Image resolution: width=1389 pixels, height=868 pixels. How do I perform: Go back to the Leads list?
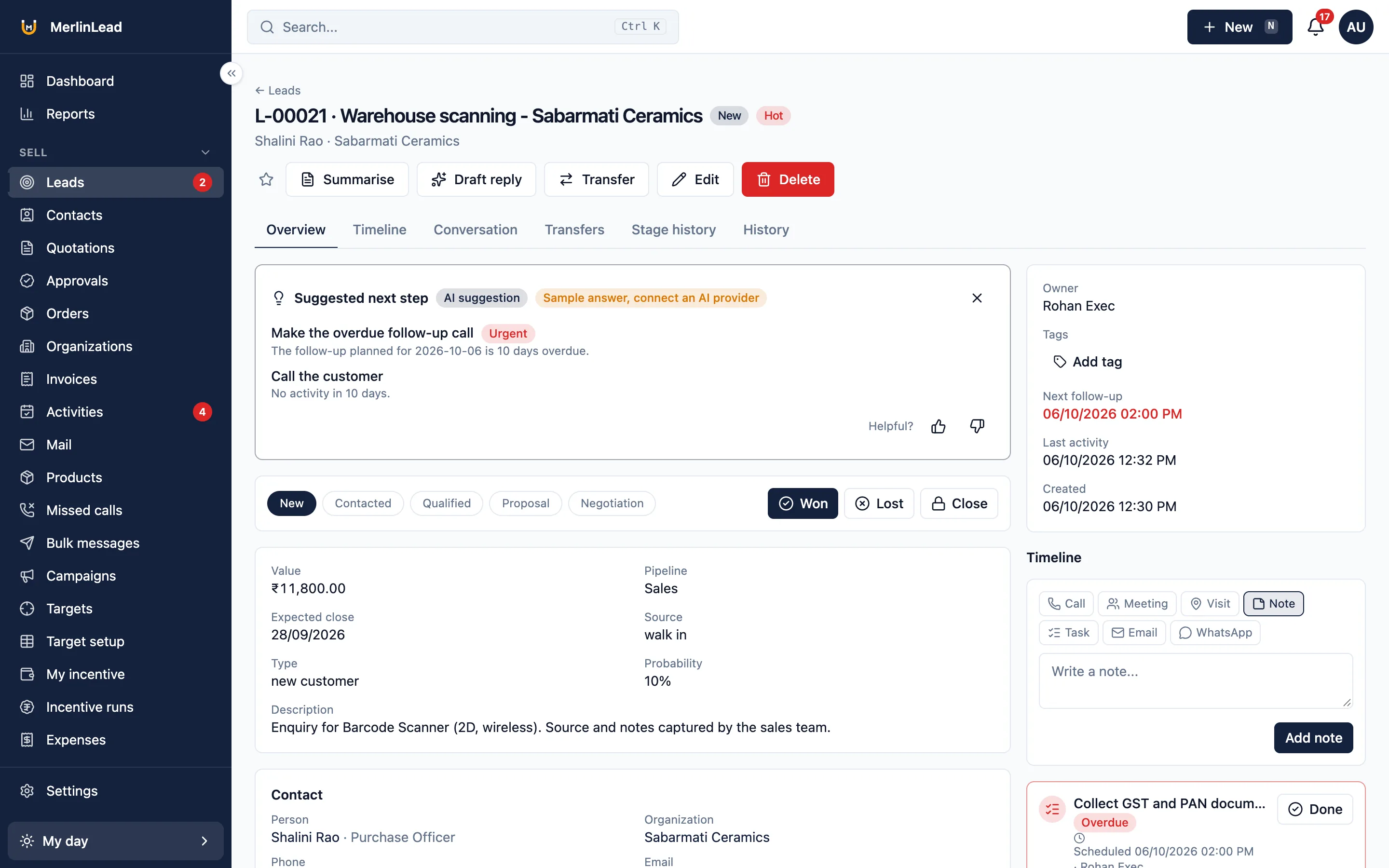click(278, 90)
